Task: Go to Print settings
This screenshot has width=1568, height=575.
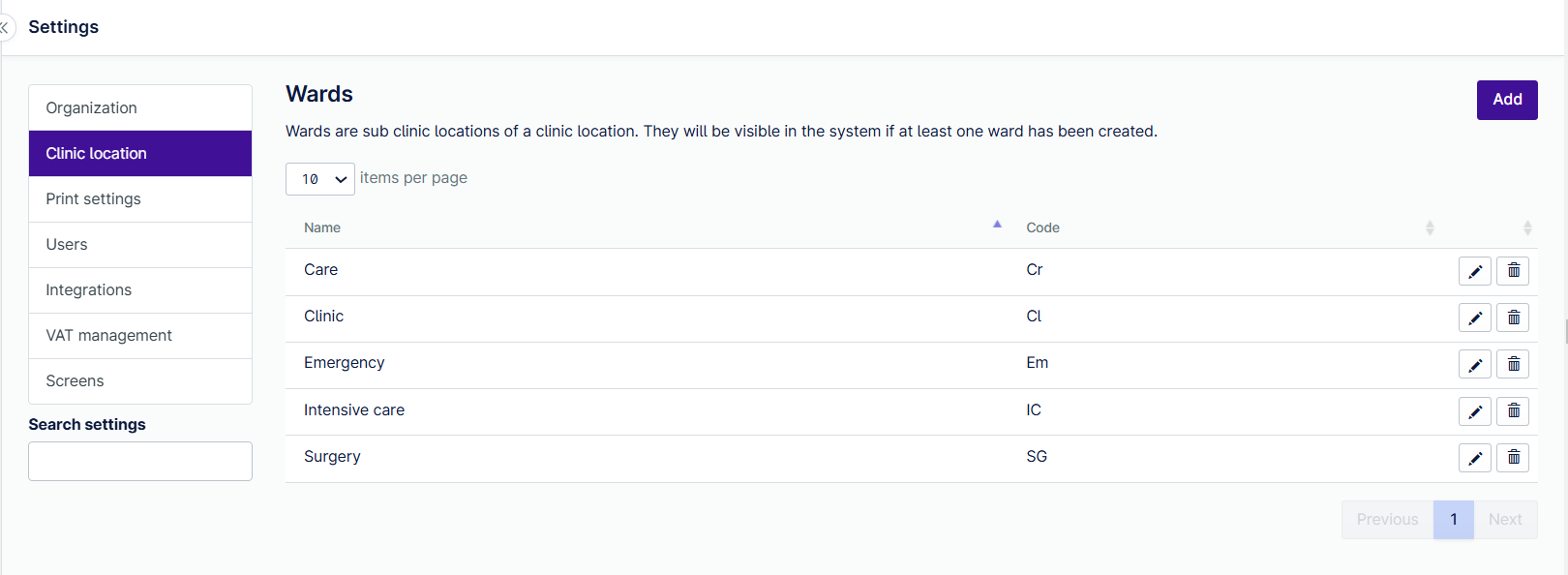Action: click(140, 198)
